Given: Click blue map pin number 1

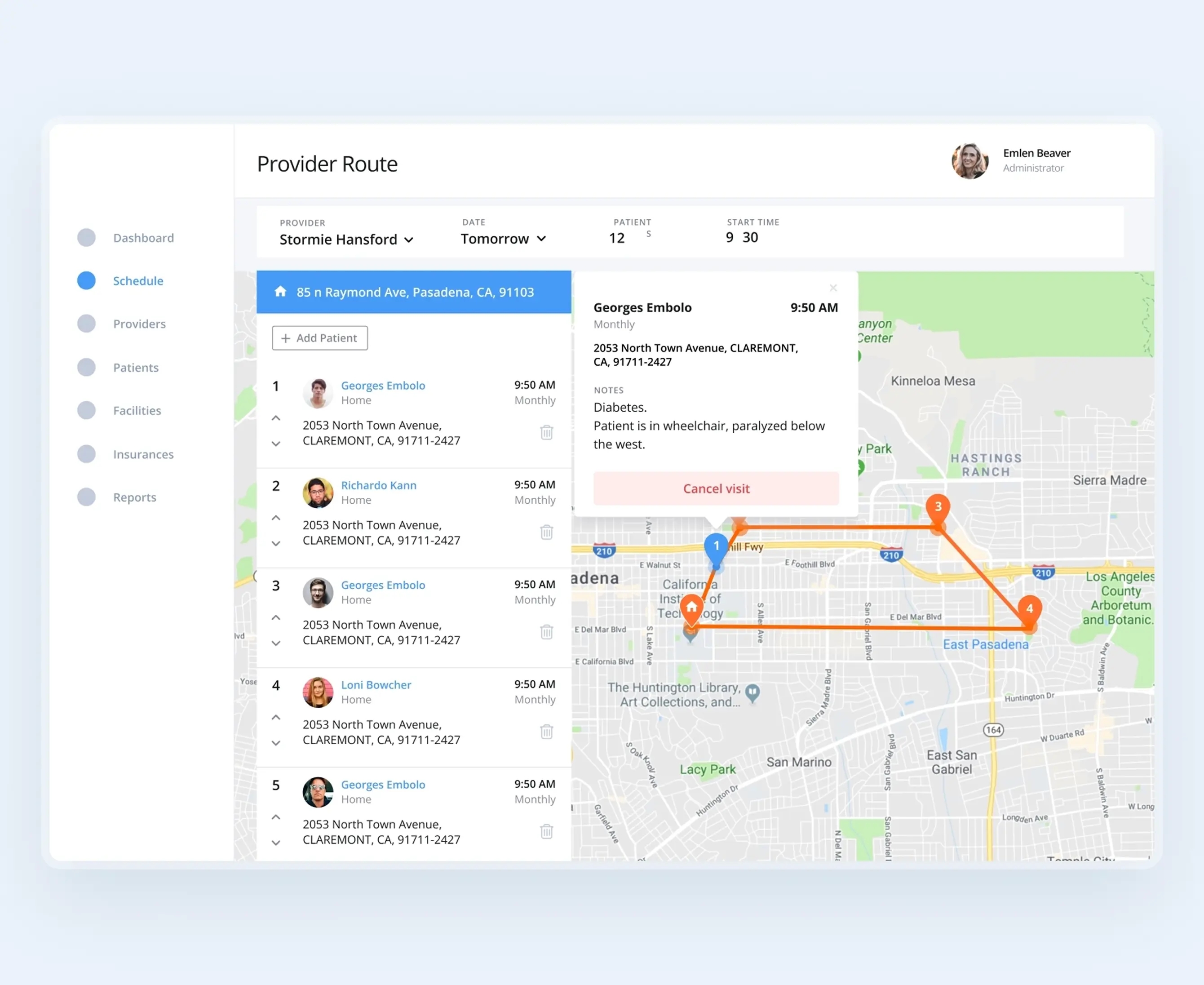Looking at the screenshot, I should pos(716,546).
